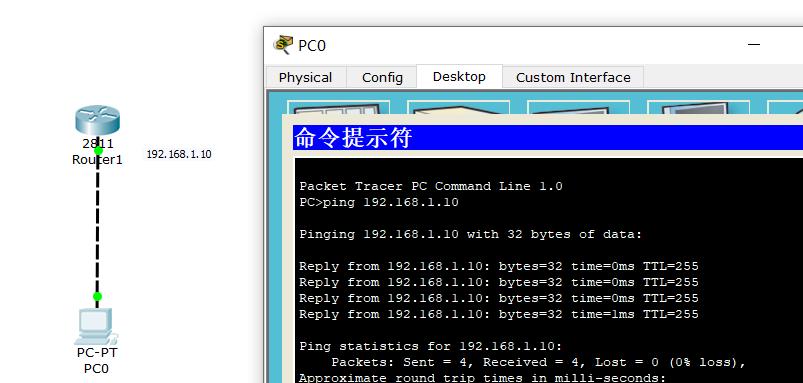The height and width of the screenshot is (383, 803).
Task: Click the 命令提示符 title bar
Action: click(x=548, y=138)
